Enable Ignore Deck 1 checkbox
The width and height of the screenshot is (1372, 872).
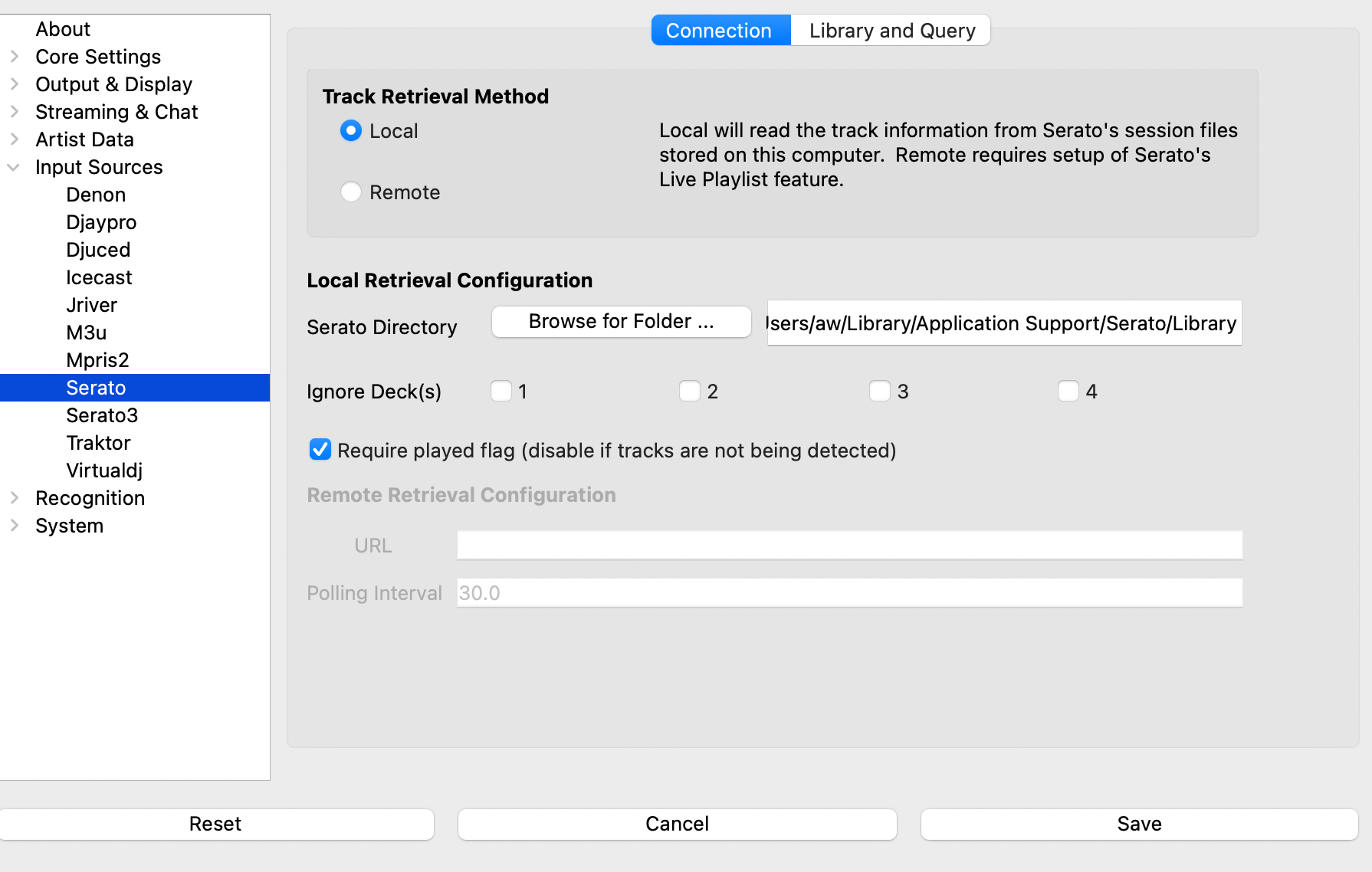[x=501, y=392]
